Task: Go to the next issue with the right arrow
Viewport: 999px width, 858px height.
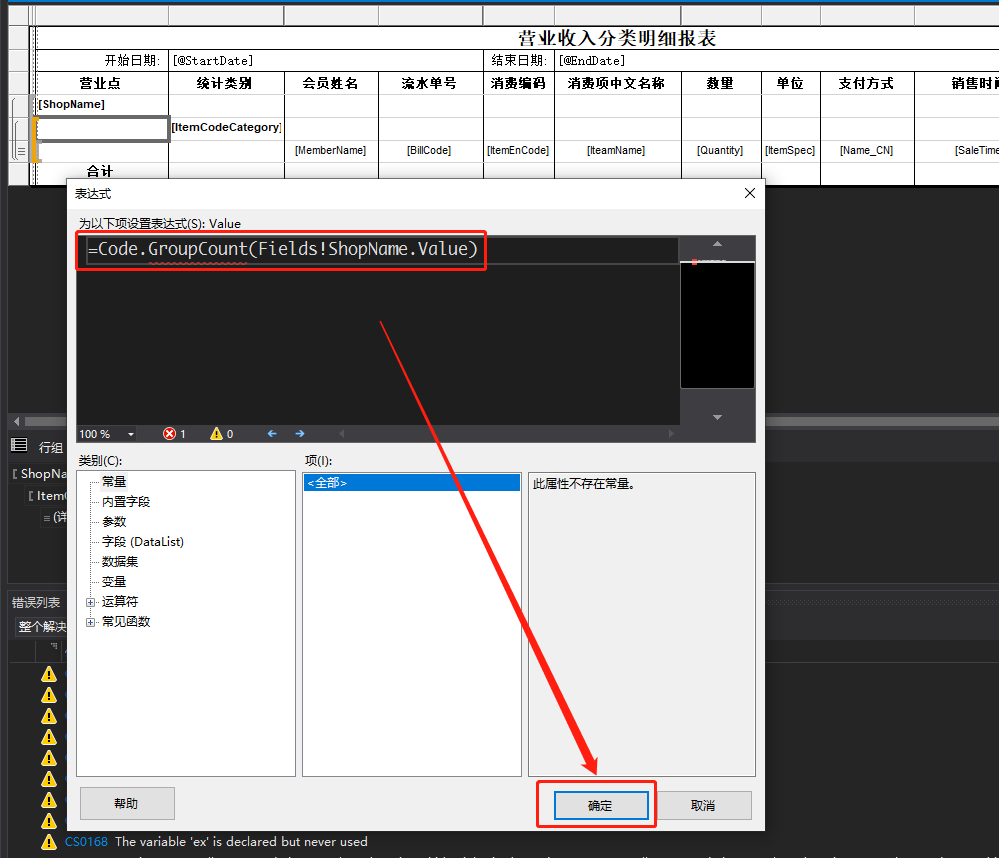Action: tap(300, 434)
